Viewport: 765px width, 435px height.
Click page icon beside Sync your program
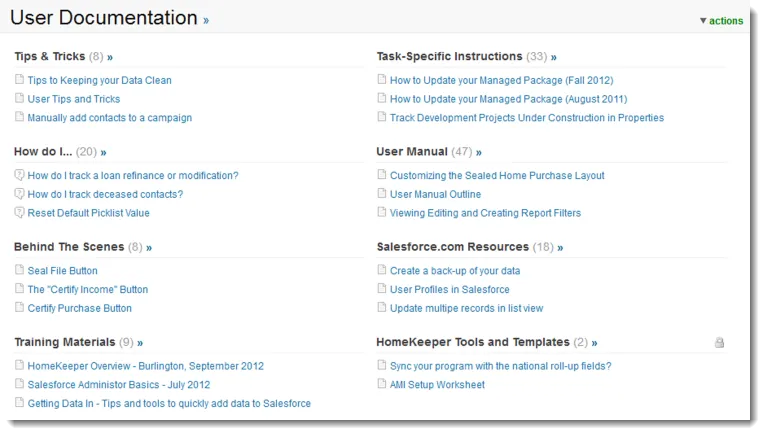click(382, 365)
